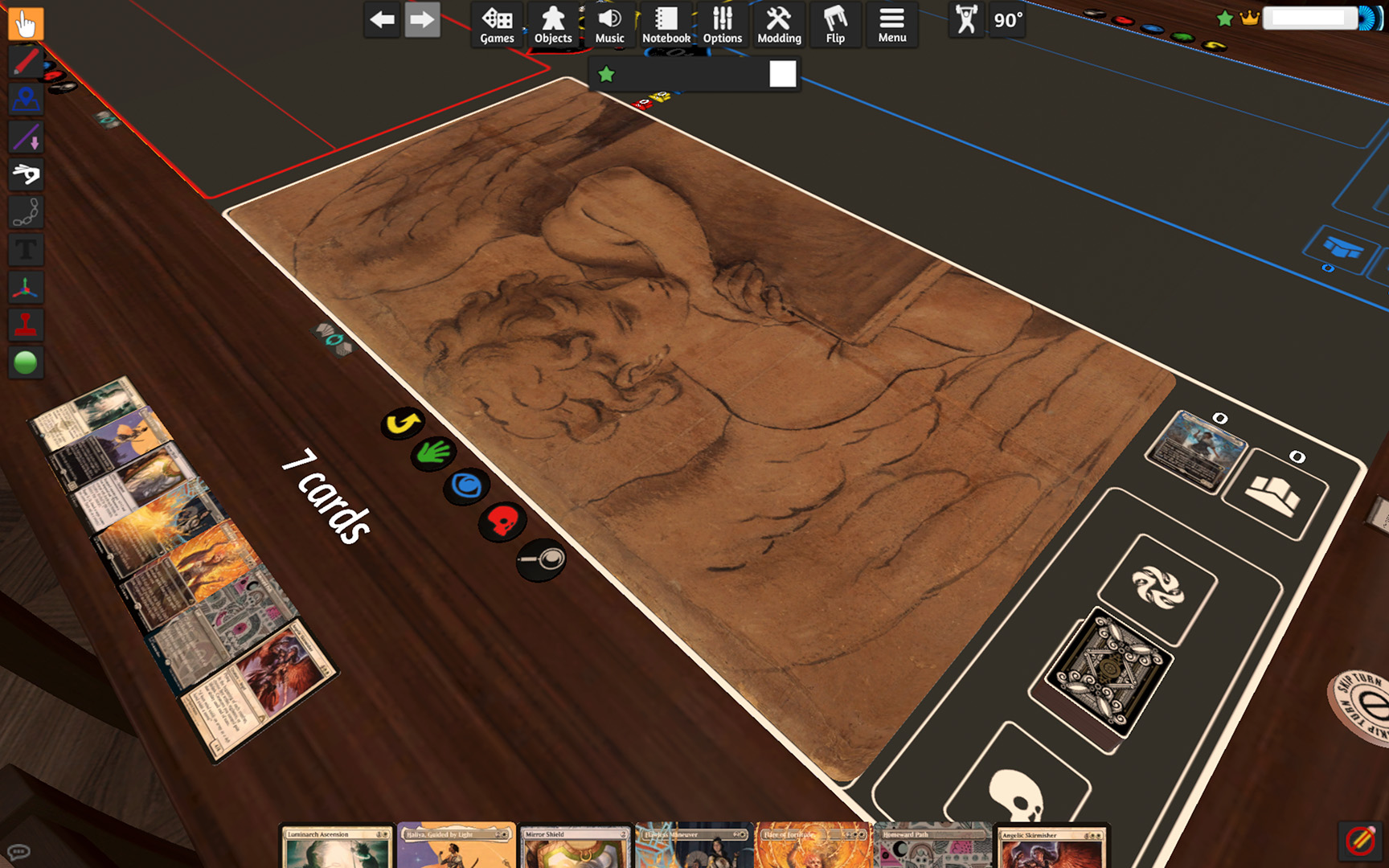The image size is (1389, 868).
Task: Click the green sphere tool icon
Action: (x=26, y=363)
